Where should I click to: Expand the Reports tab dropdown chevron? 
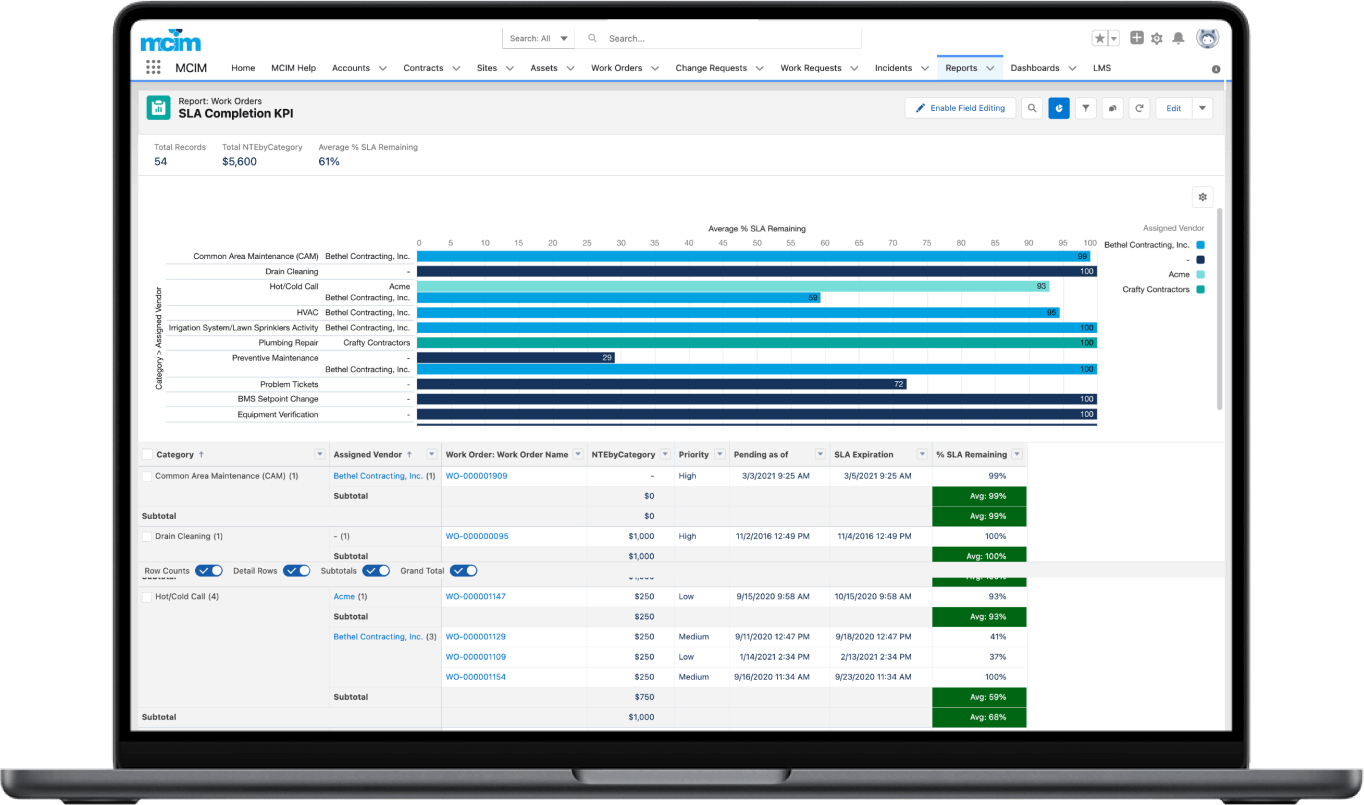[x=990, y=68]
